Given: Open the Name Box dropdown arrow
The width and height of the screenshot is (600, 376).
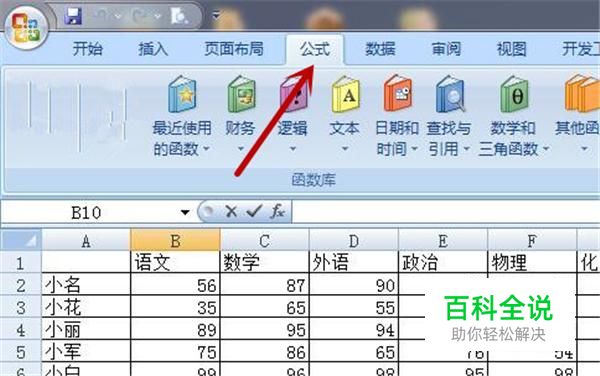Looking at the screenshot, I should [185, 212].
